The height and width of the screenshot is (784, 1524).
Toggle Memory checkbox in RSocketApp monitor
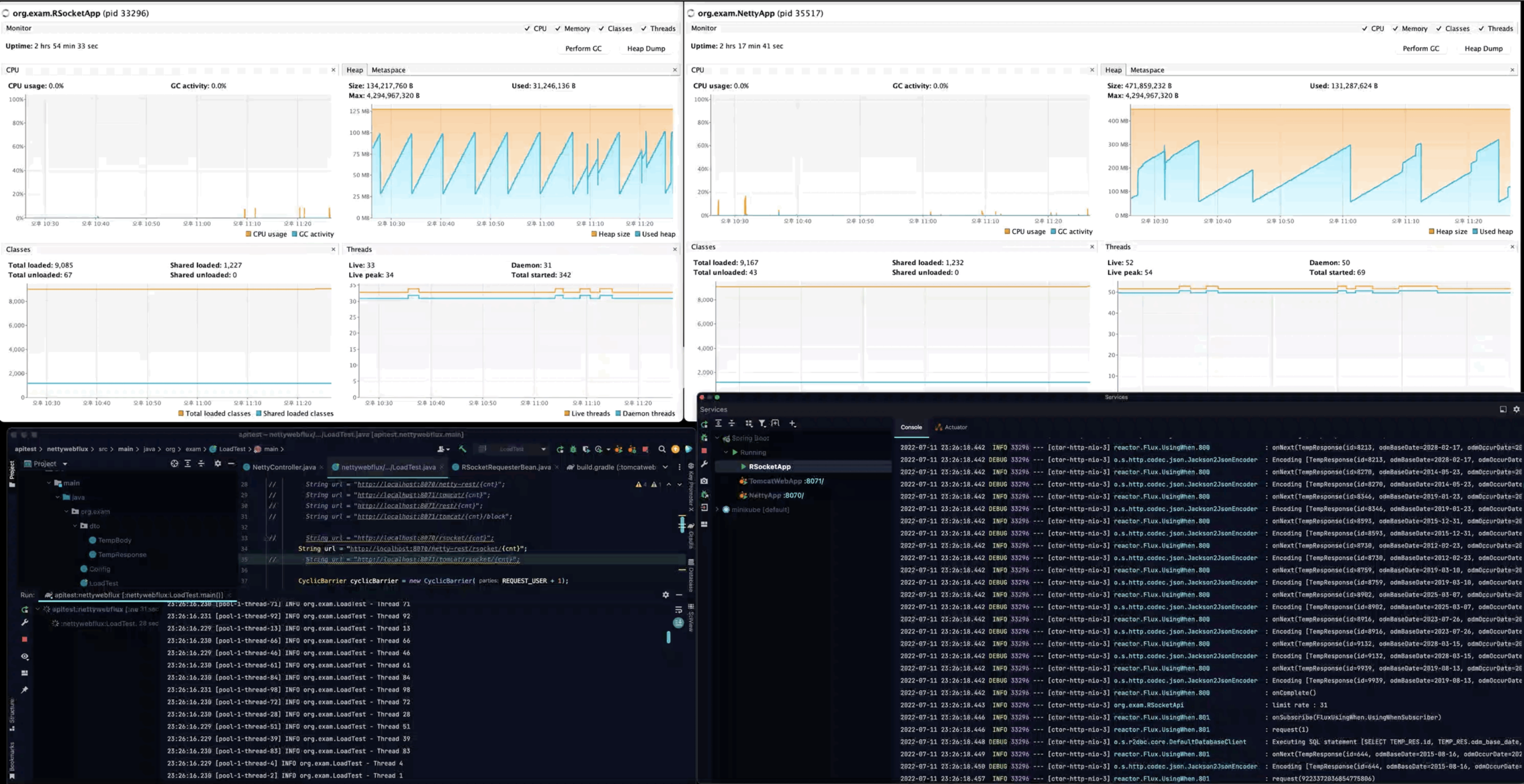[558, 29]
